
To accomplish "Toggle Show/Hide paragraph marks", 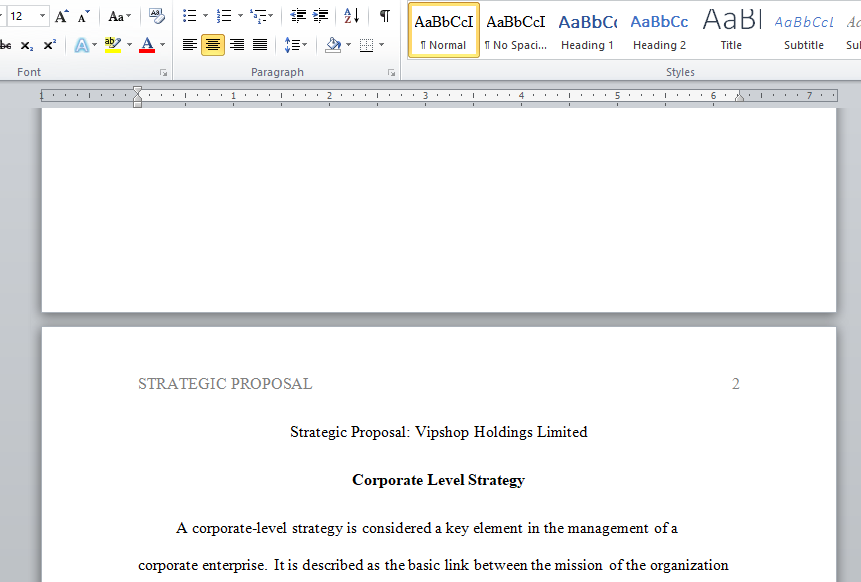I will tap(385, 16).
